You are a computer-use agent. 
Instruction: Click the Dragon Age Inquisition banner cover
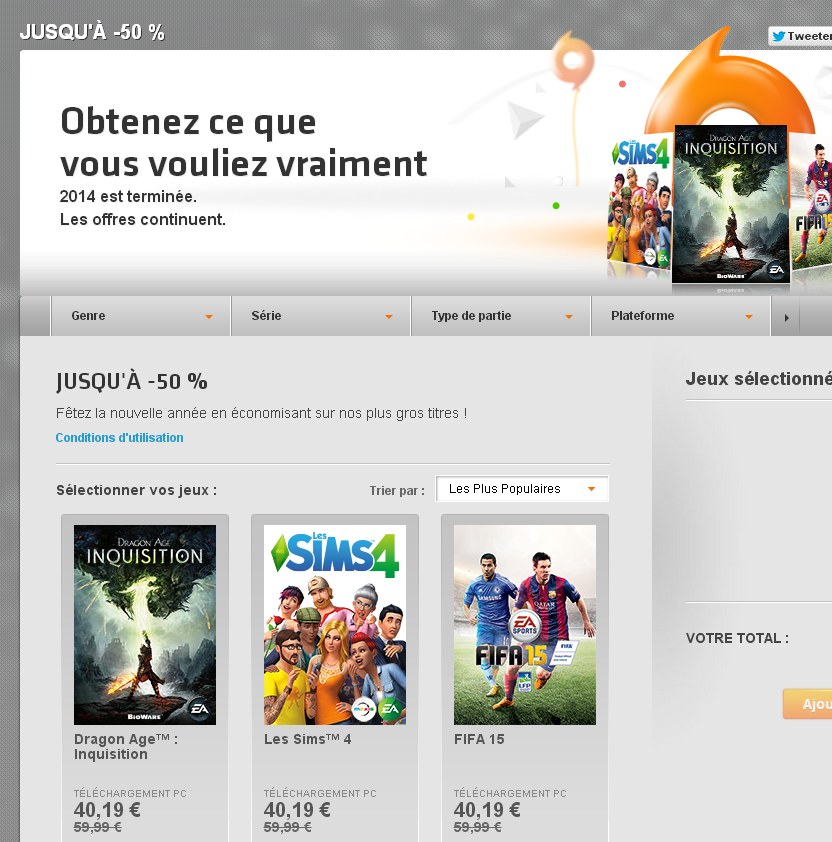click(x=731, y=204)
